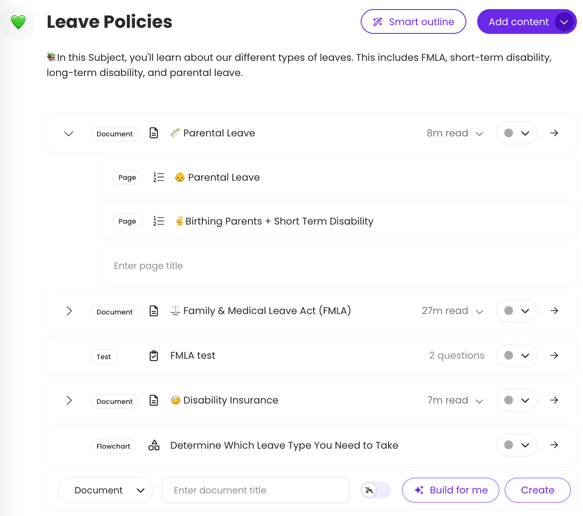Screen dimensions: 583x516
Task: Open the Document type dropdown at bottom
Action: click(105, 490)
